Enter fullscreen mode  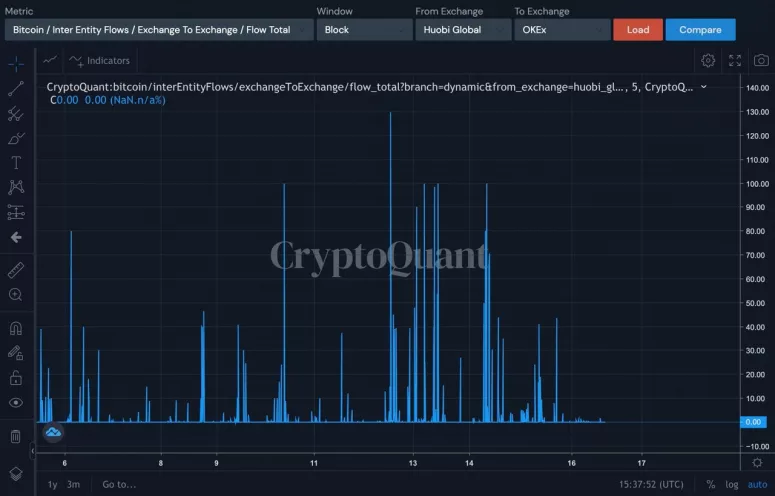pos(735,60)
